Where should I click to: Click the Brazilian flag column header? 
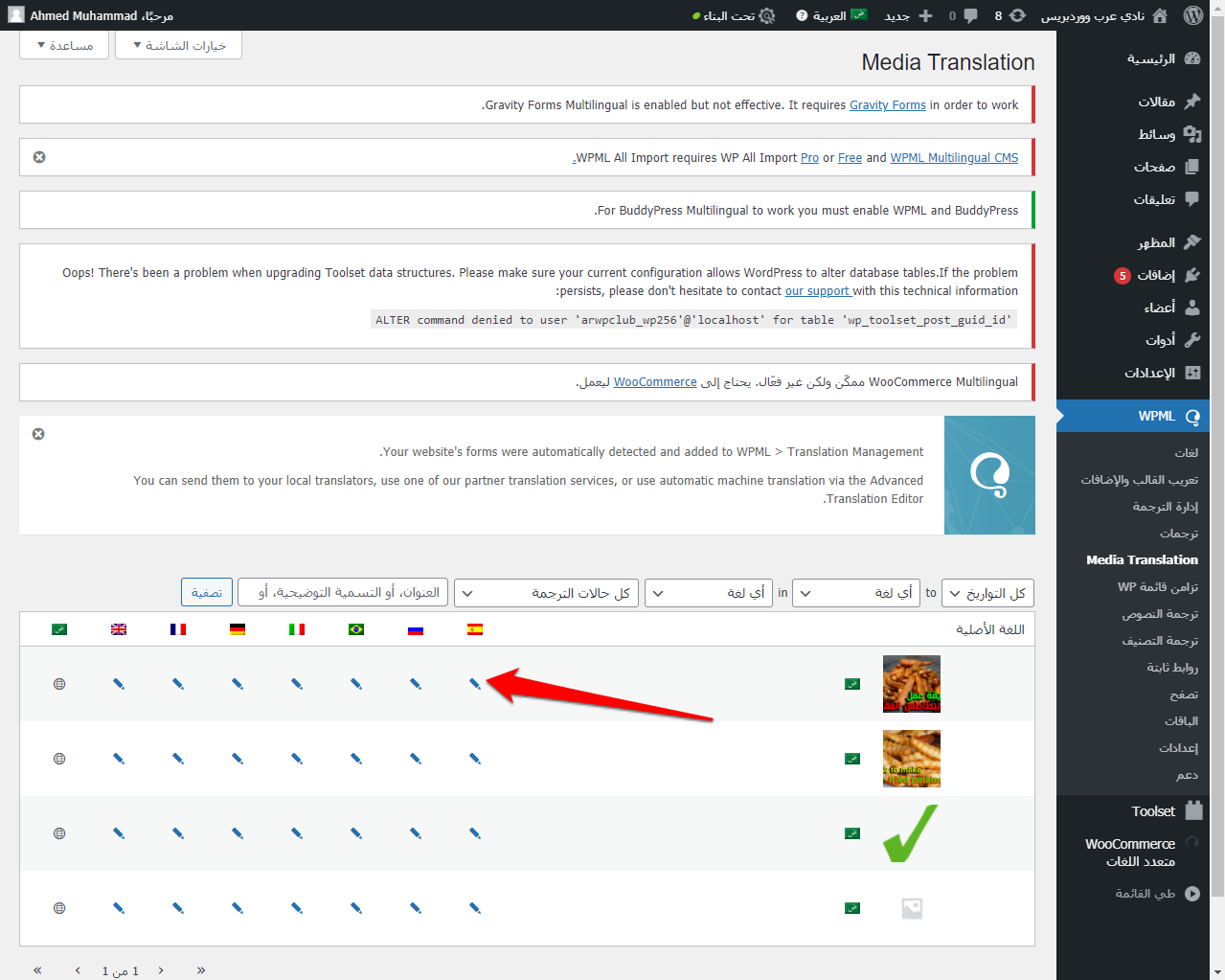[356, 629]
